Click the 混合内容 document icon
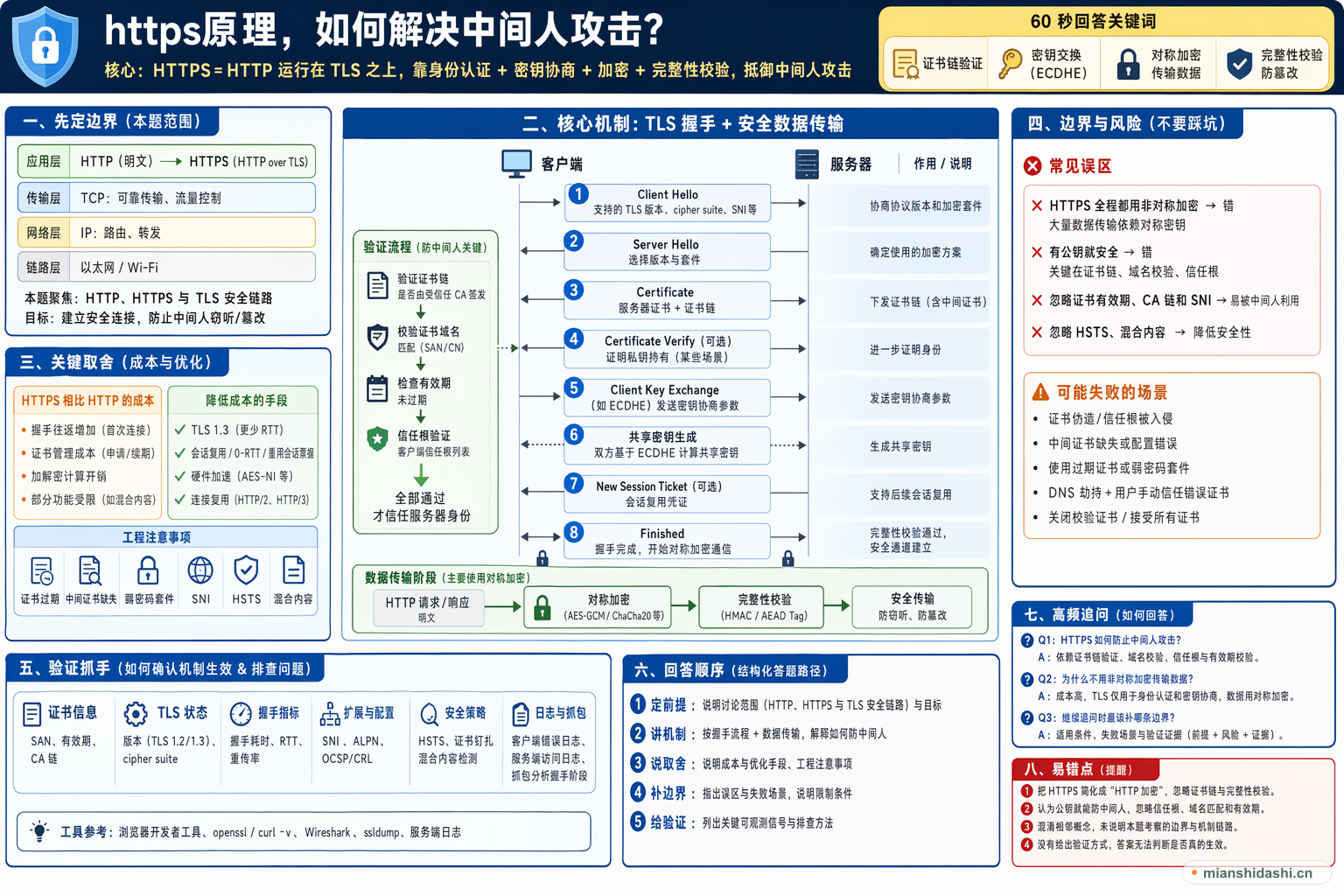 (293, 570)
